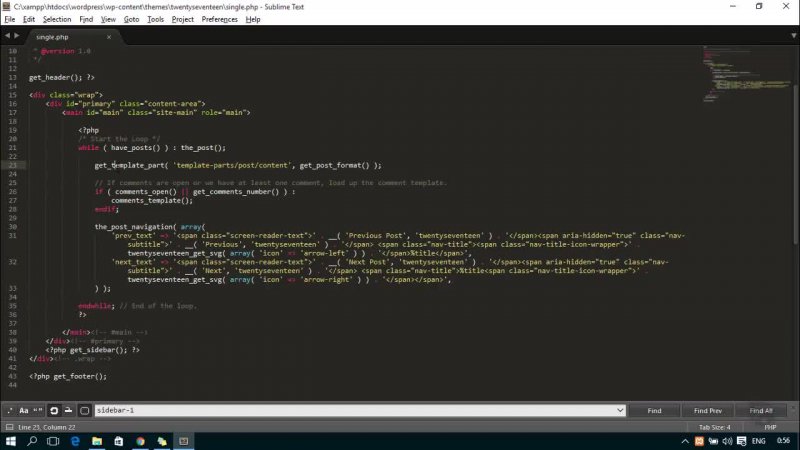Toggle case sensitive search (Aa)
Image resolution: width=800 pixels, height=450 pixels.
(x=24, y=411)
